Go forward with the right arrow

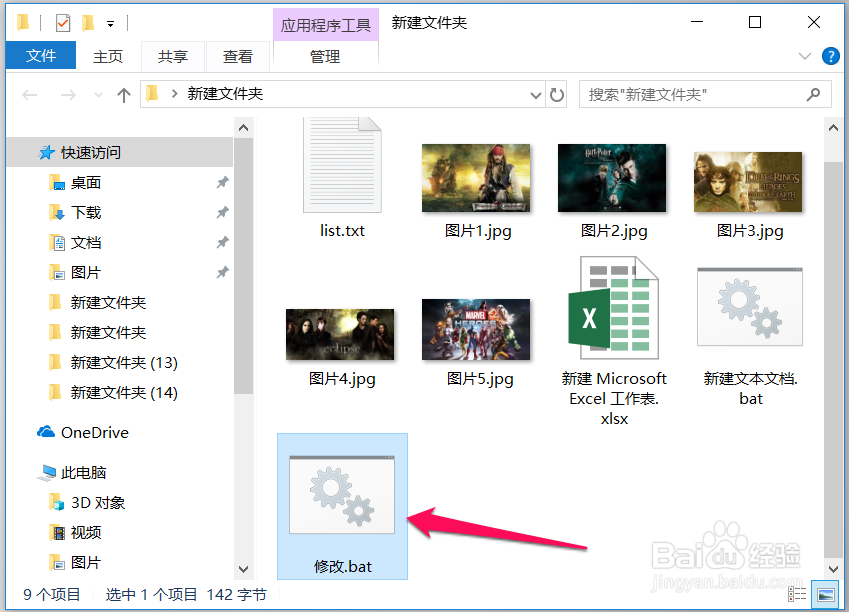pos(68,95)
